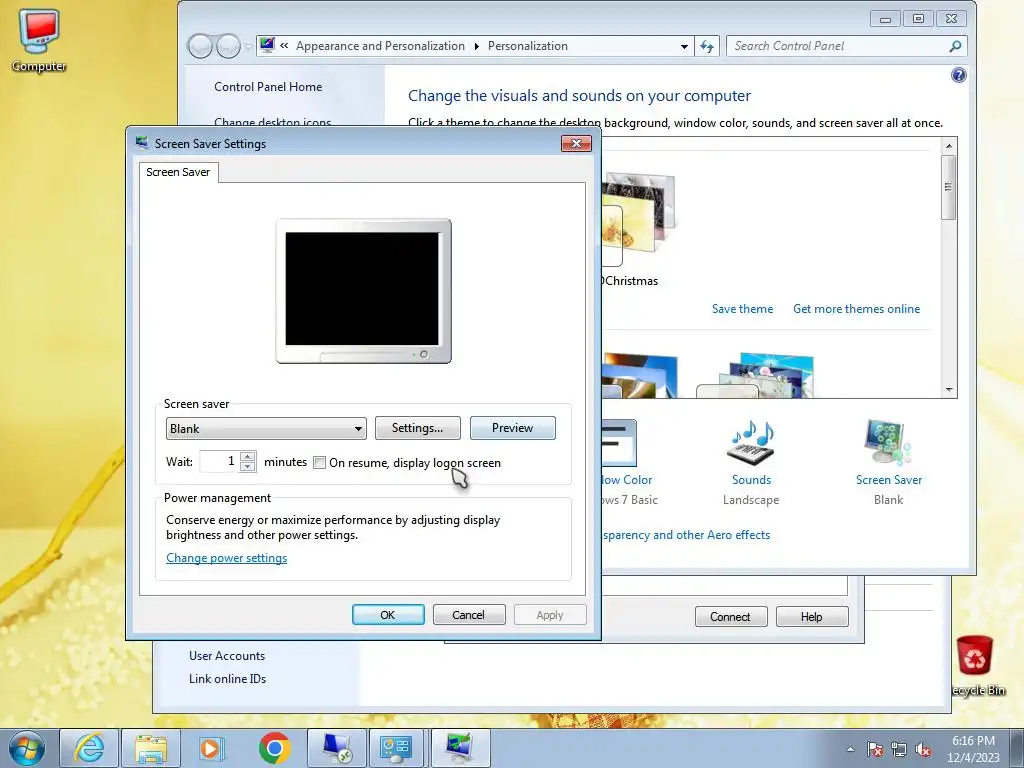Open recent pages arrow near navigation buttons

point(248,46)
